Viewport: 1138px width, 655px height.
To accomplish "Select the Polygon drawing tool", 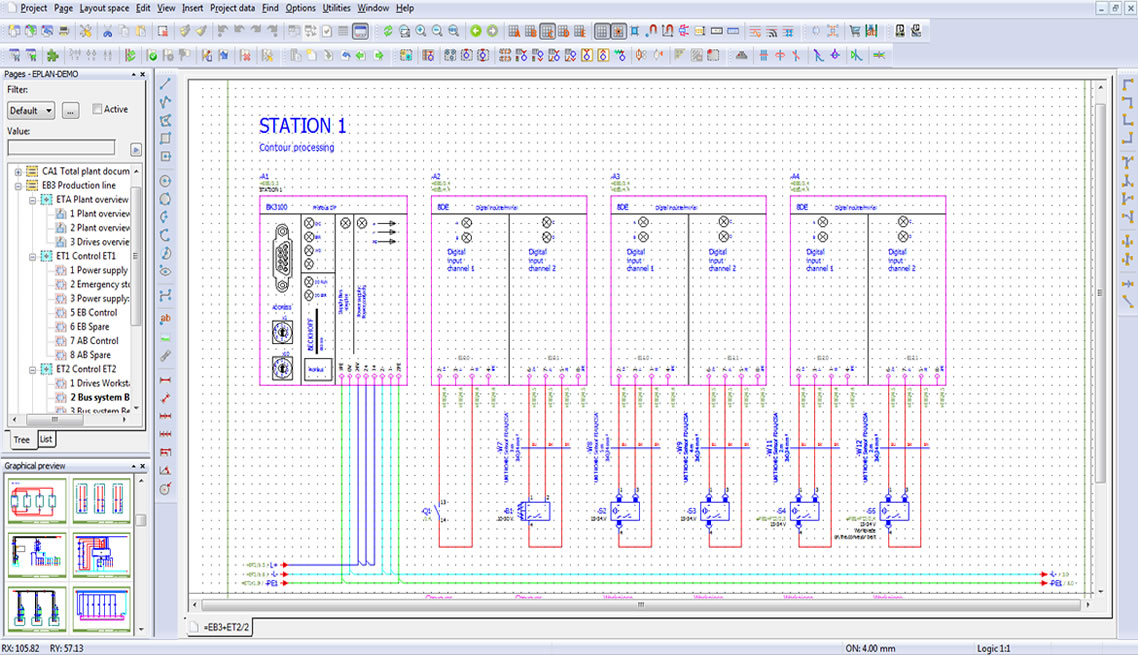I will tap(165, 121).
